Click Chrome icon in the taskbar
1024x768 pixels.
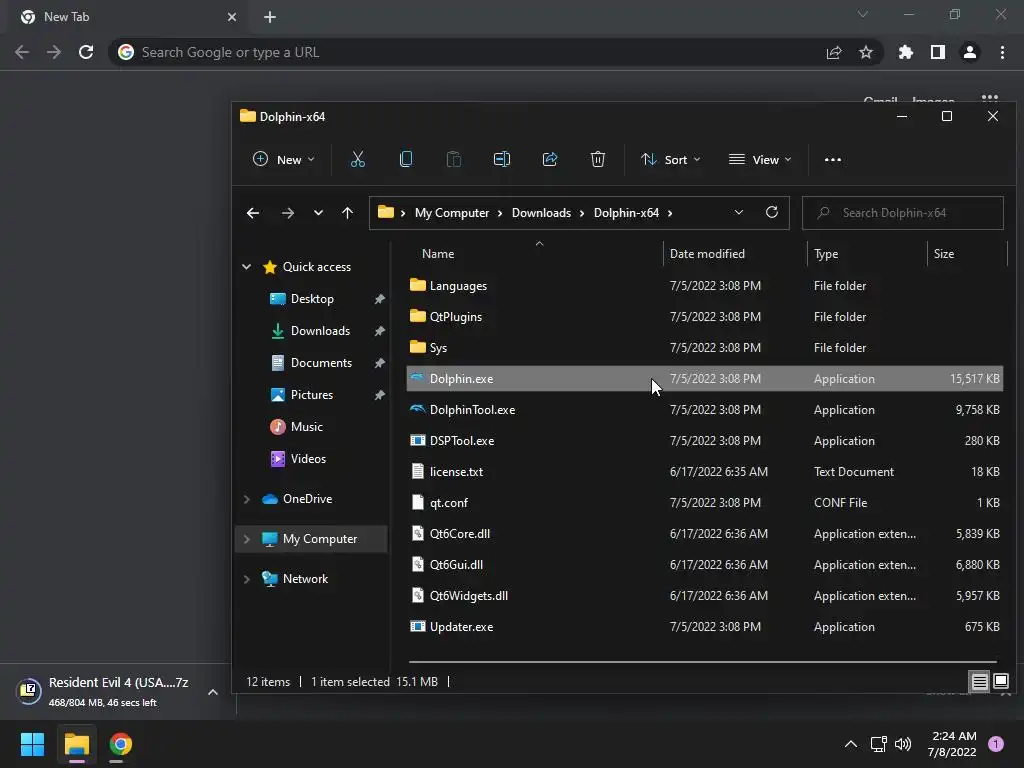pyautogui.click(x=121, y=744)
